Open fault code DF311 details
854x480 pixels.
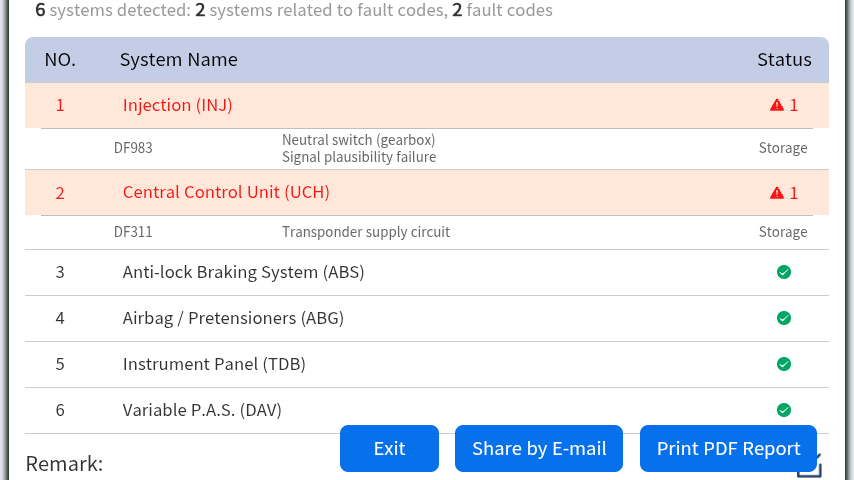133,232
